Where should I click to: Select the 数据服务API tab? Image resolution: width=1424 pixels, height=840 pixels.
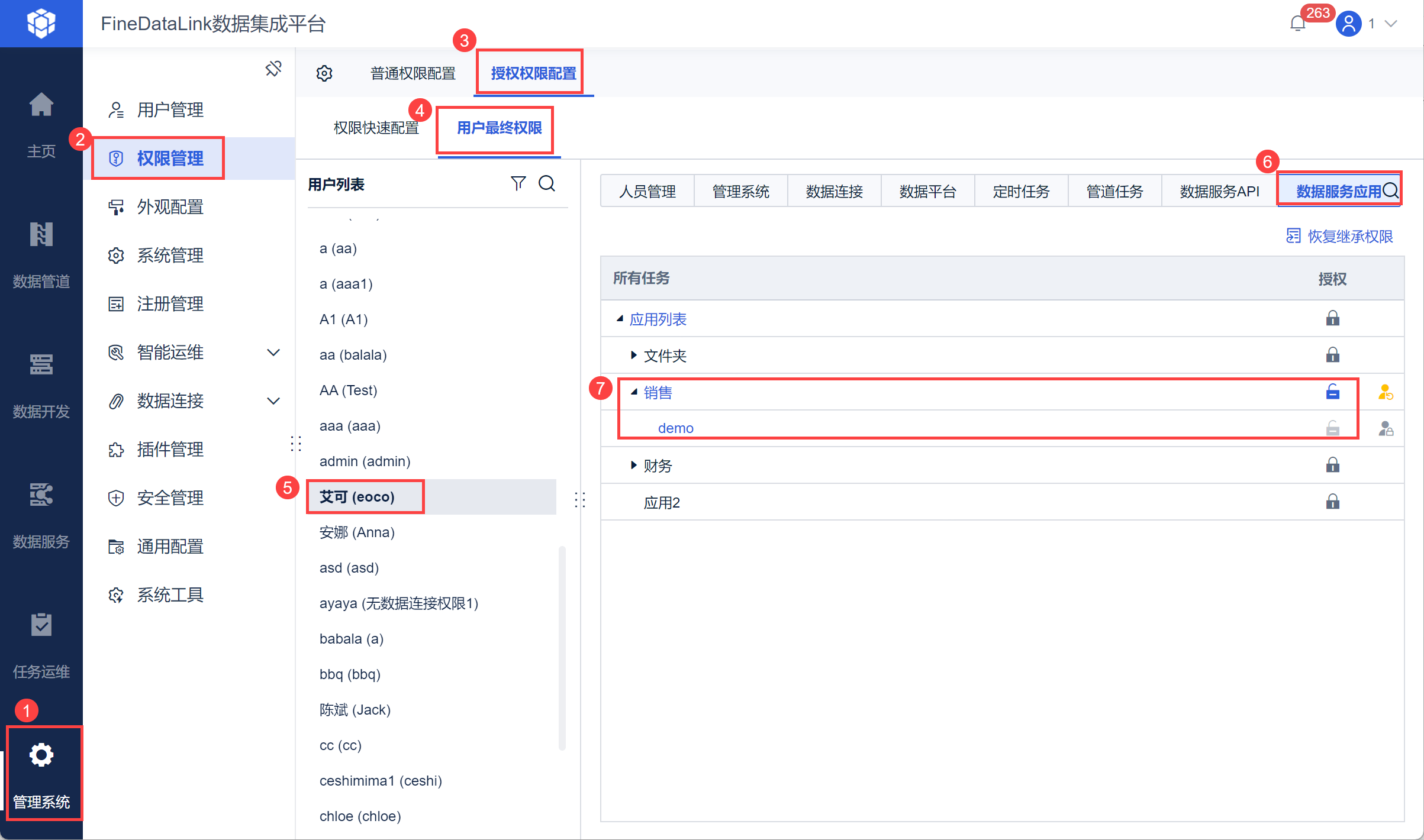(1219, 192)
